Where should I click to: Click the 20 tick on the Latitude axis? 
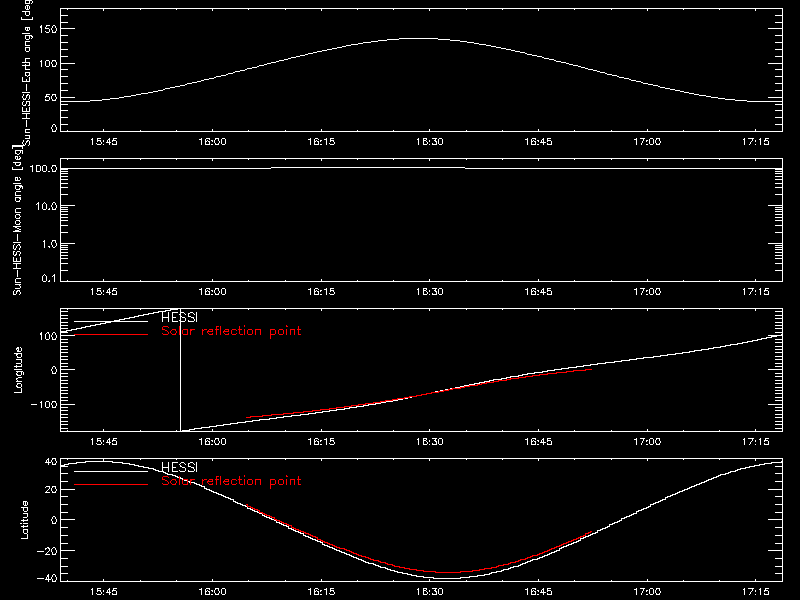pos(51,490)
